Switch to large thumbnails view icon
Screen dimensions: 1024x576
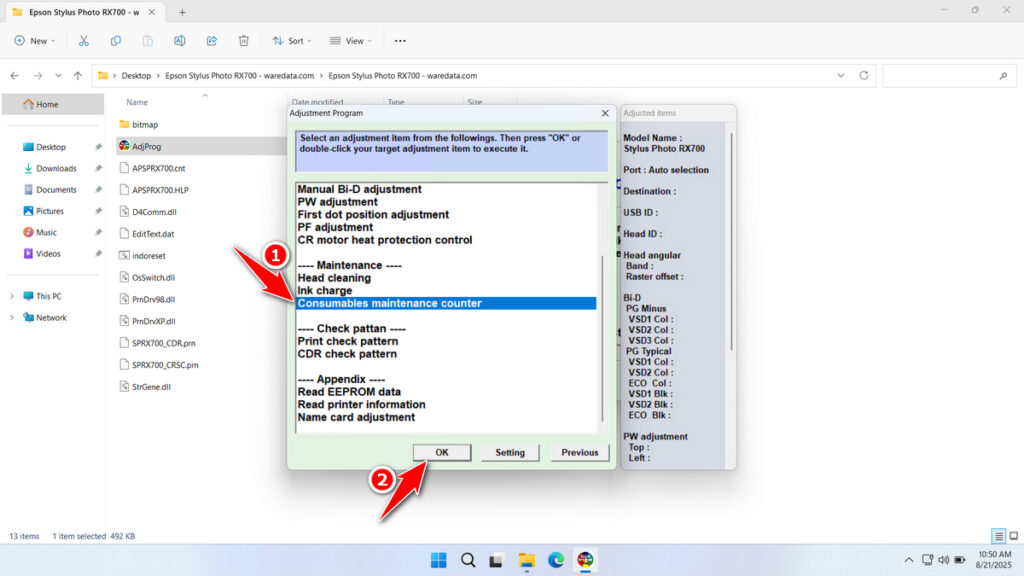point(1014,536)
